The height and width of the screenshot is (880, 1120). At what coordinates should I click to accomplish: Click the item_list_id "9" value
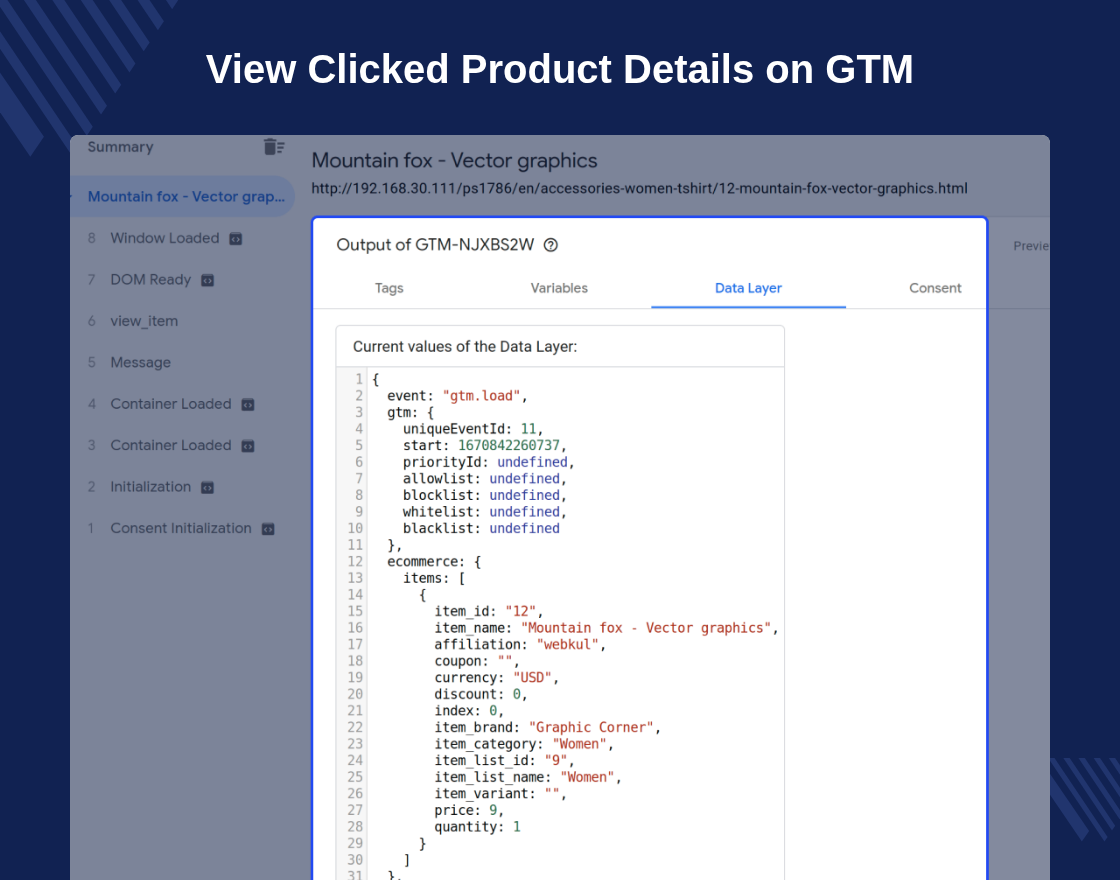point(556,761)
